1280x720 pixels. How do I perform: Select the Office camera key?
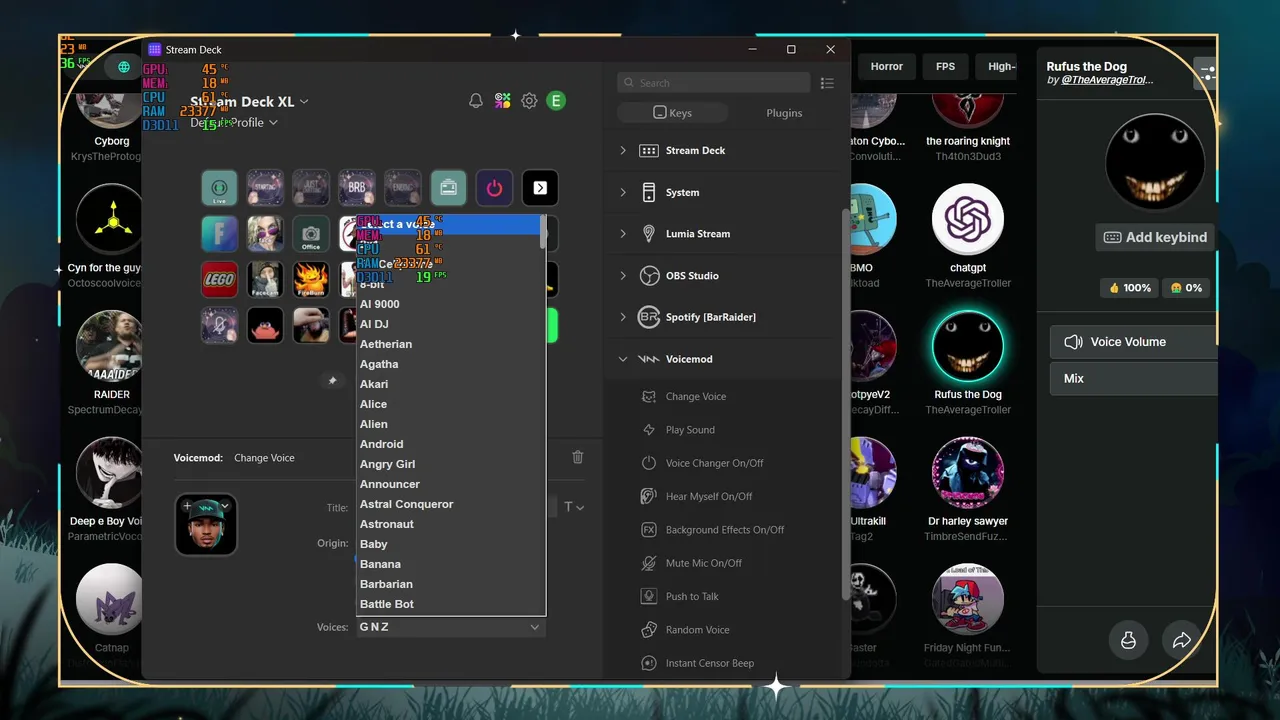(x=311, y=233)
